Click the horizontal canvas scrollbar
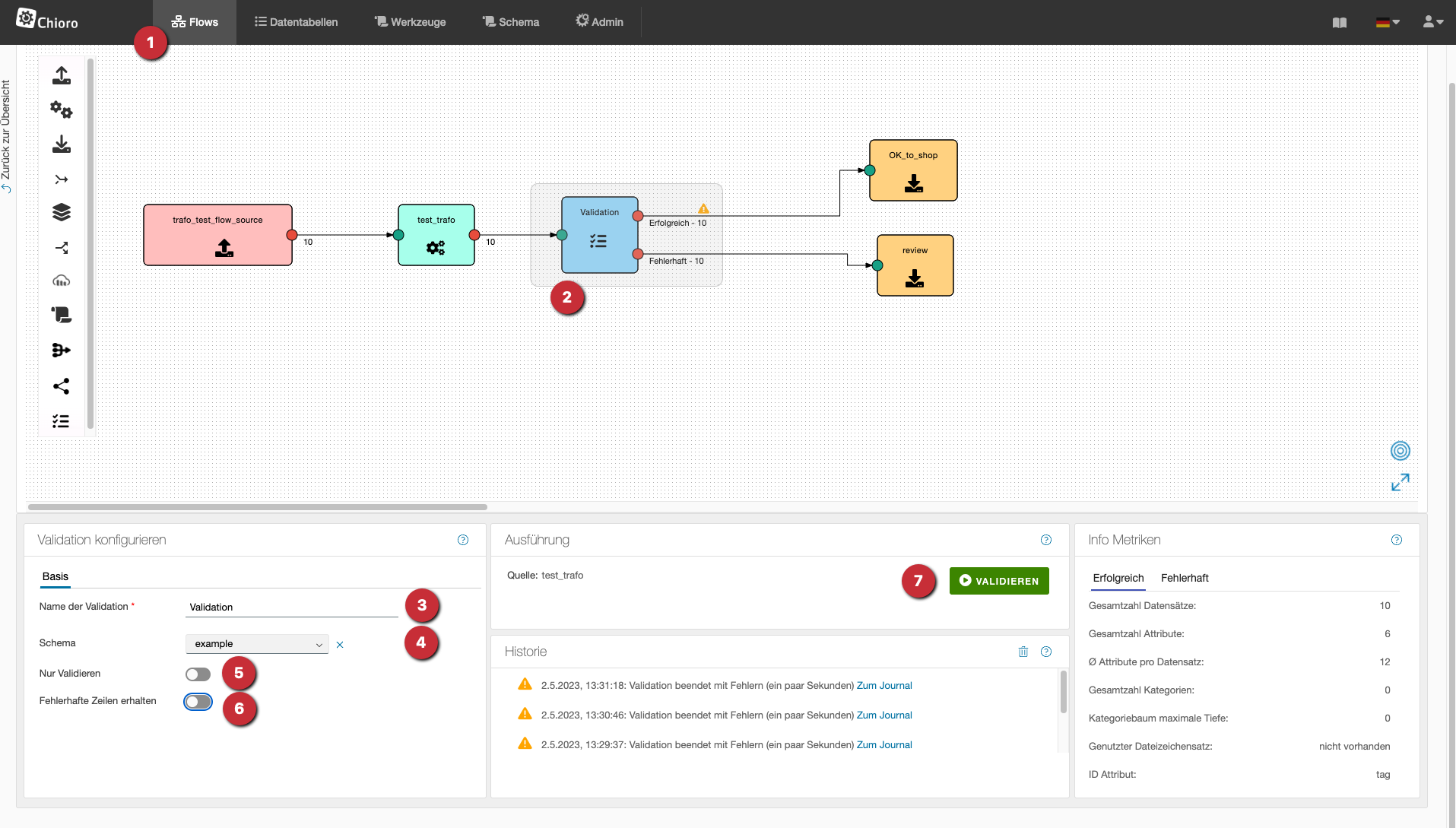Image resolution: width=1456 pixels, height=828 pixels. coord(258,507)
